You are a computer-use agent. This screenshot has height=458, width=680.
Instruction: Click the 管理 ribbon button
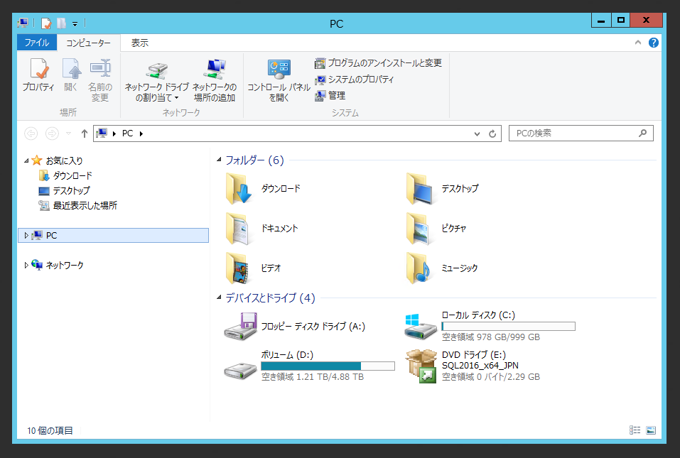tap(330, 95)
